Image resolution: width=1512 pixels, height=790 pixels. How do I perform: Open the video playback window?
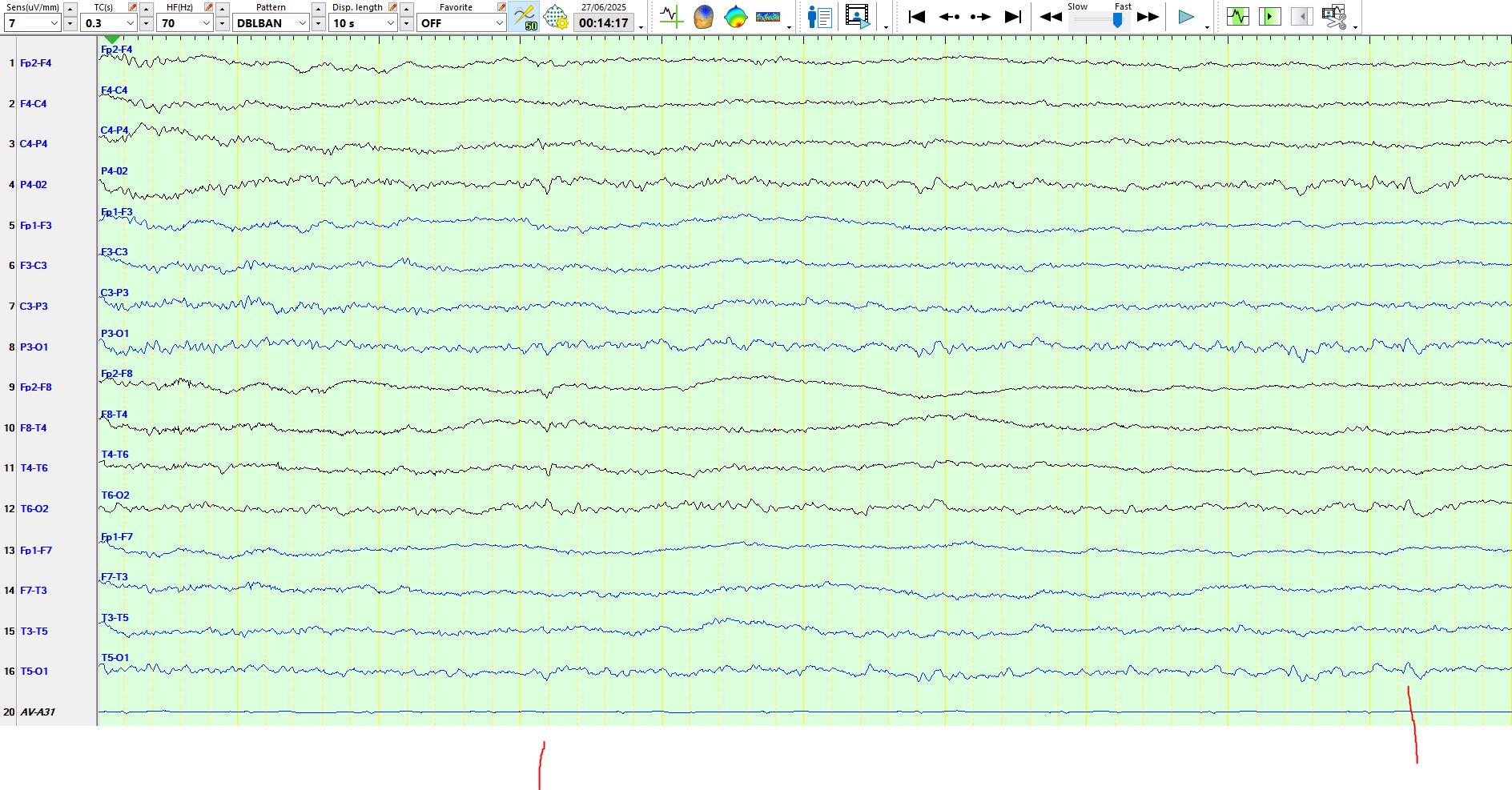pos(857,16)
